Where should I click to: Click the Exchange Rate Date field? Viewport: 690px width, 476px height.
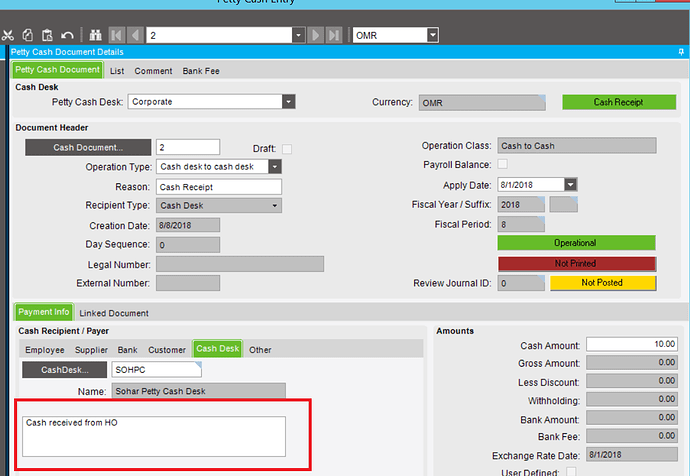click(x=632, y=454)
